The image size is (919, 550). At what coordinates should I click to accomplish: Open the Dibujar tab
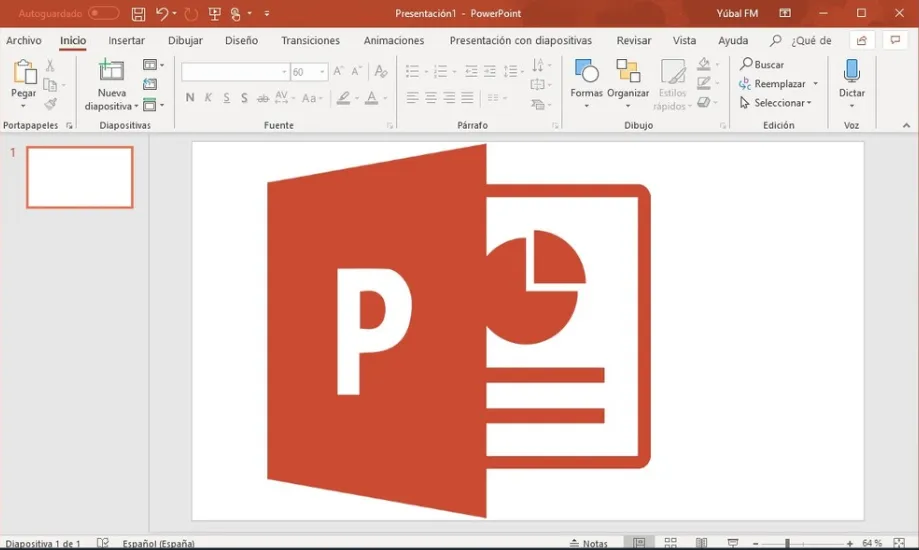185,40
